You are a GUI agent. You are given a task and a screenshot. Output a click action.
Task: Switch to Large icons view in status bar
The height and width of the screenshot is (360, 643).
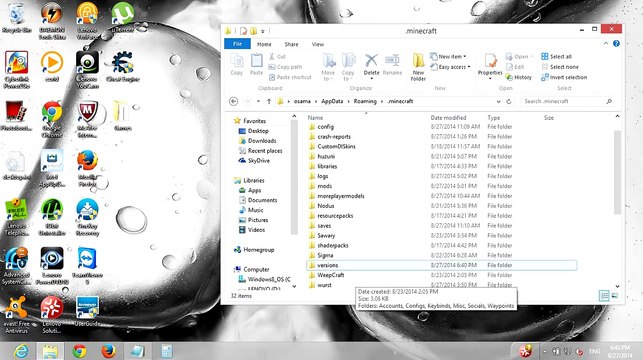[x=614, y=296]
